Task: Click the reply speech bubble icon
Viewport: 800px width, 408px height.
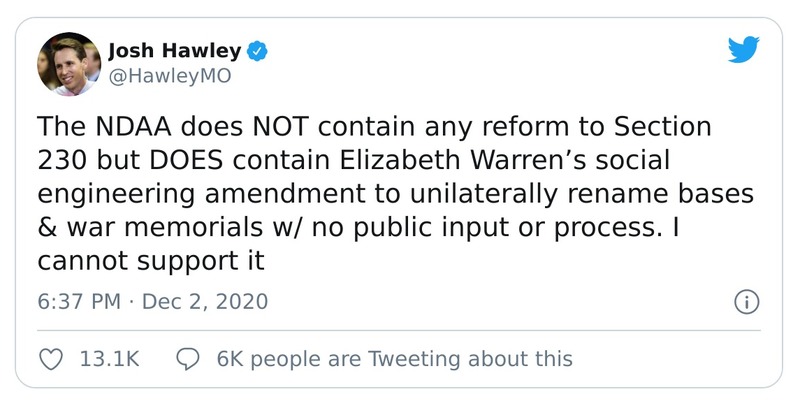Action: click(188, 358)
